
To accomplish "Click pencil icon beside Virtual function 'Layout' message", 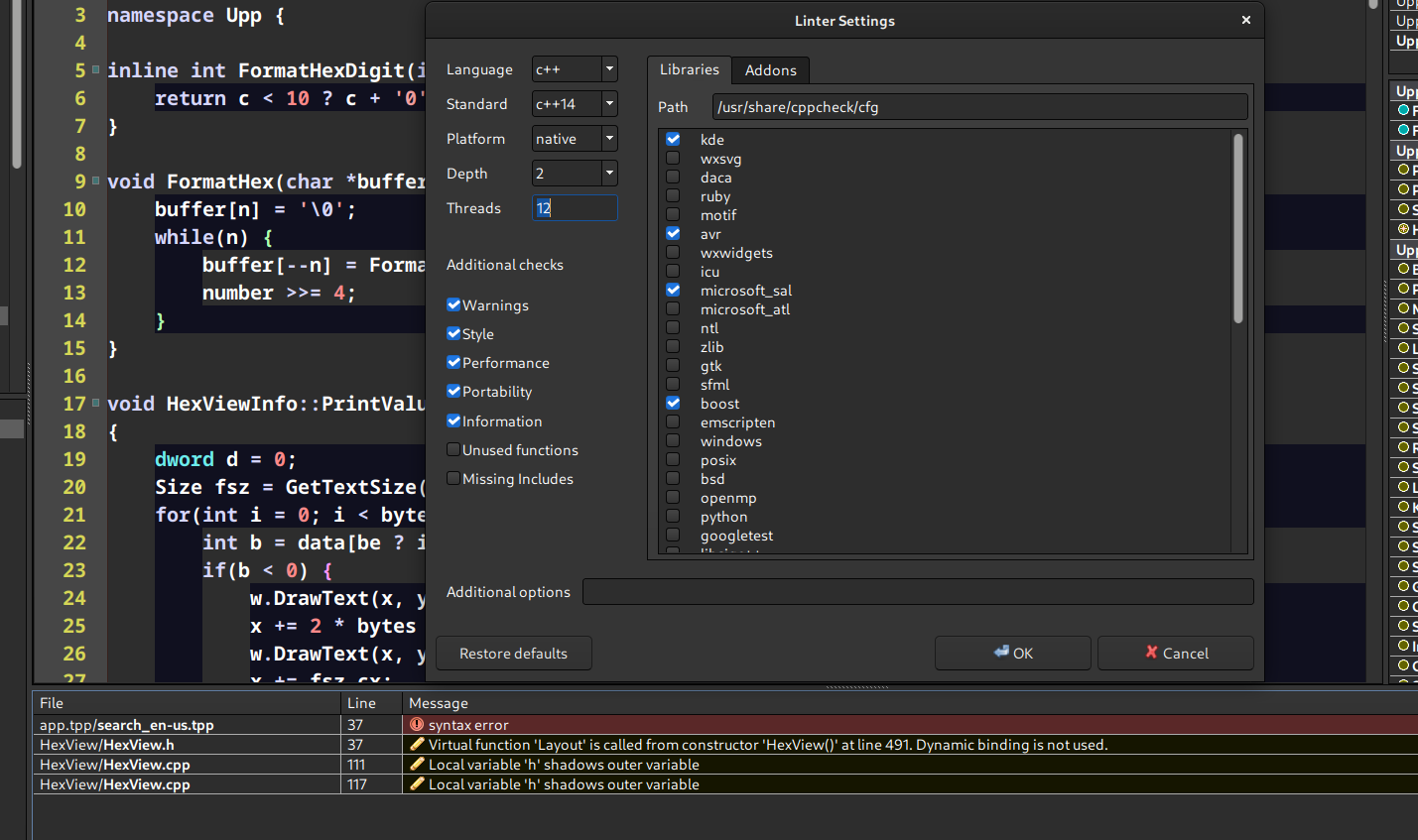I will (417, 745).
